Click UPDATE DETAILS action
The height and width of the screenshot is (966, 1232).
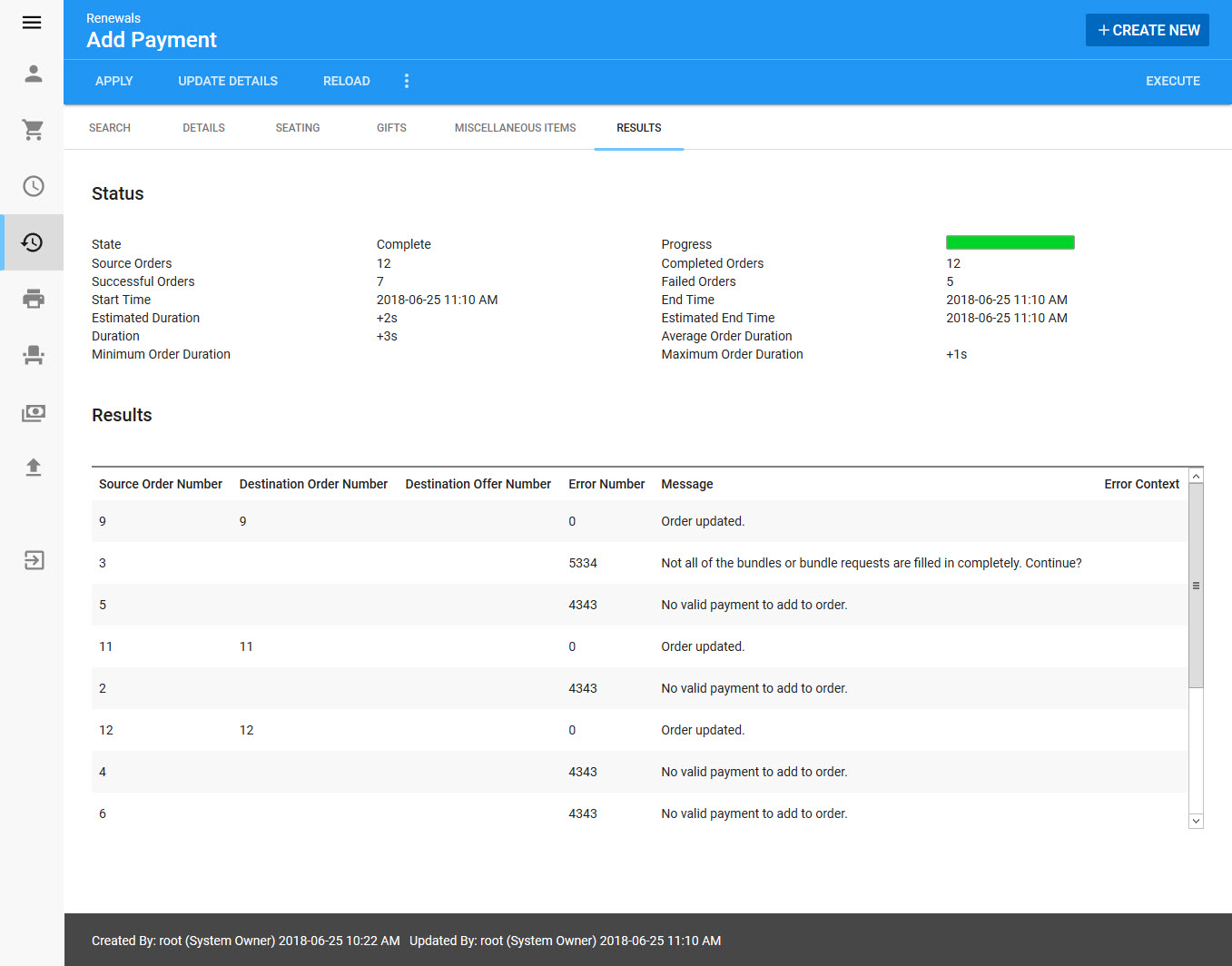pyautogui.click(x=228, y=81)
